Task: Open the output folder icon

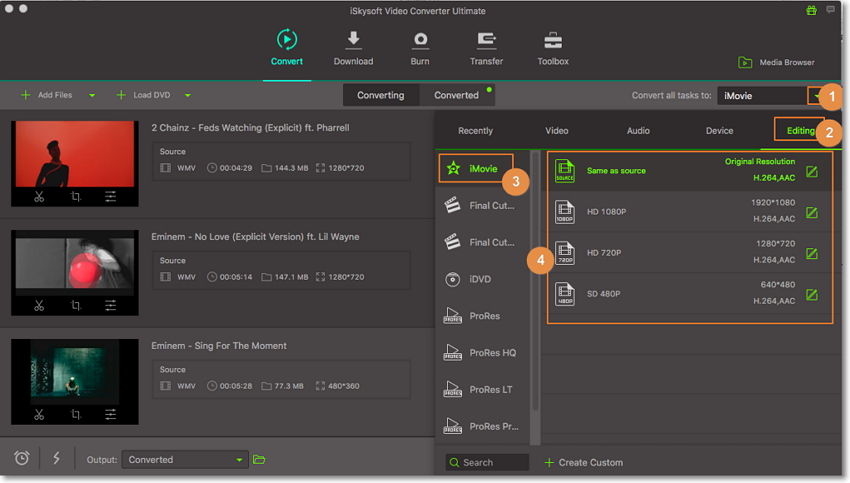Action: pyautogui.click(x=259, y=460)
